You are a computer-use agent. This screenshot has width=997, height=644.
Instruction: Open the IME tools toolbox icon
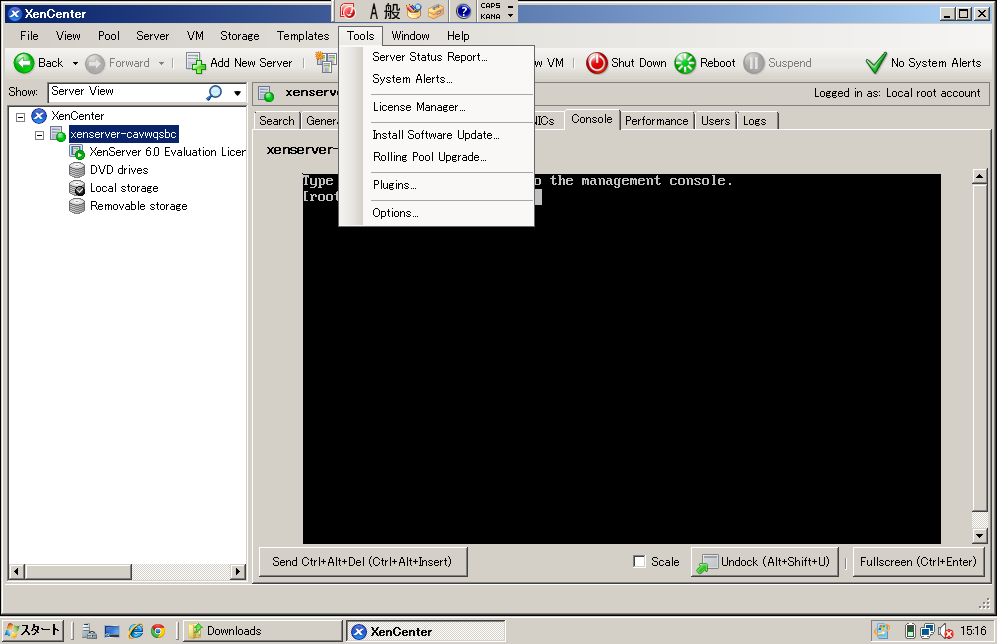pos(436,11)
